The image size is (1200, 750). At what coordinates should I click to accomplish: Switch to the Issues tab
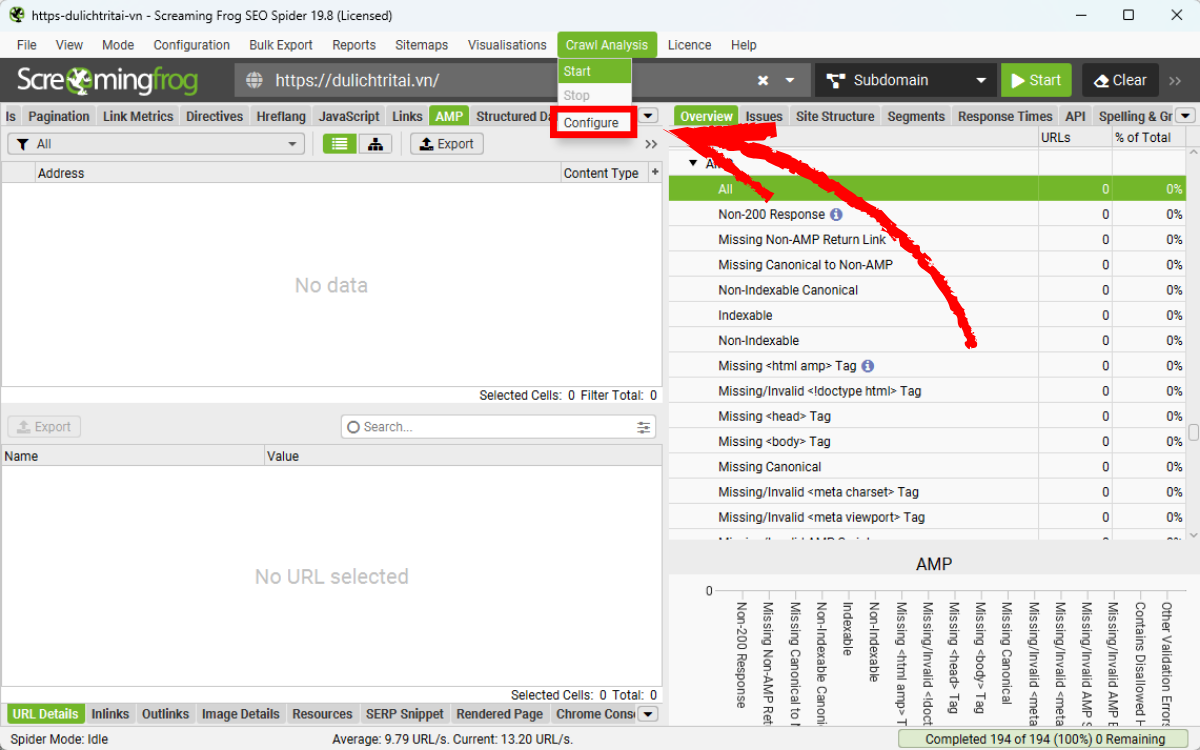[764, 116]
